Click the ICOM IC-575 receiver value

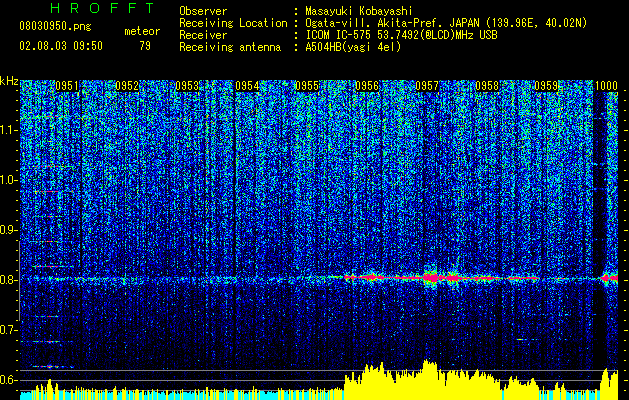coord(401,35)
